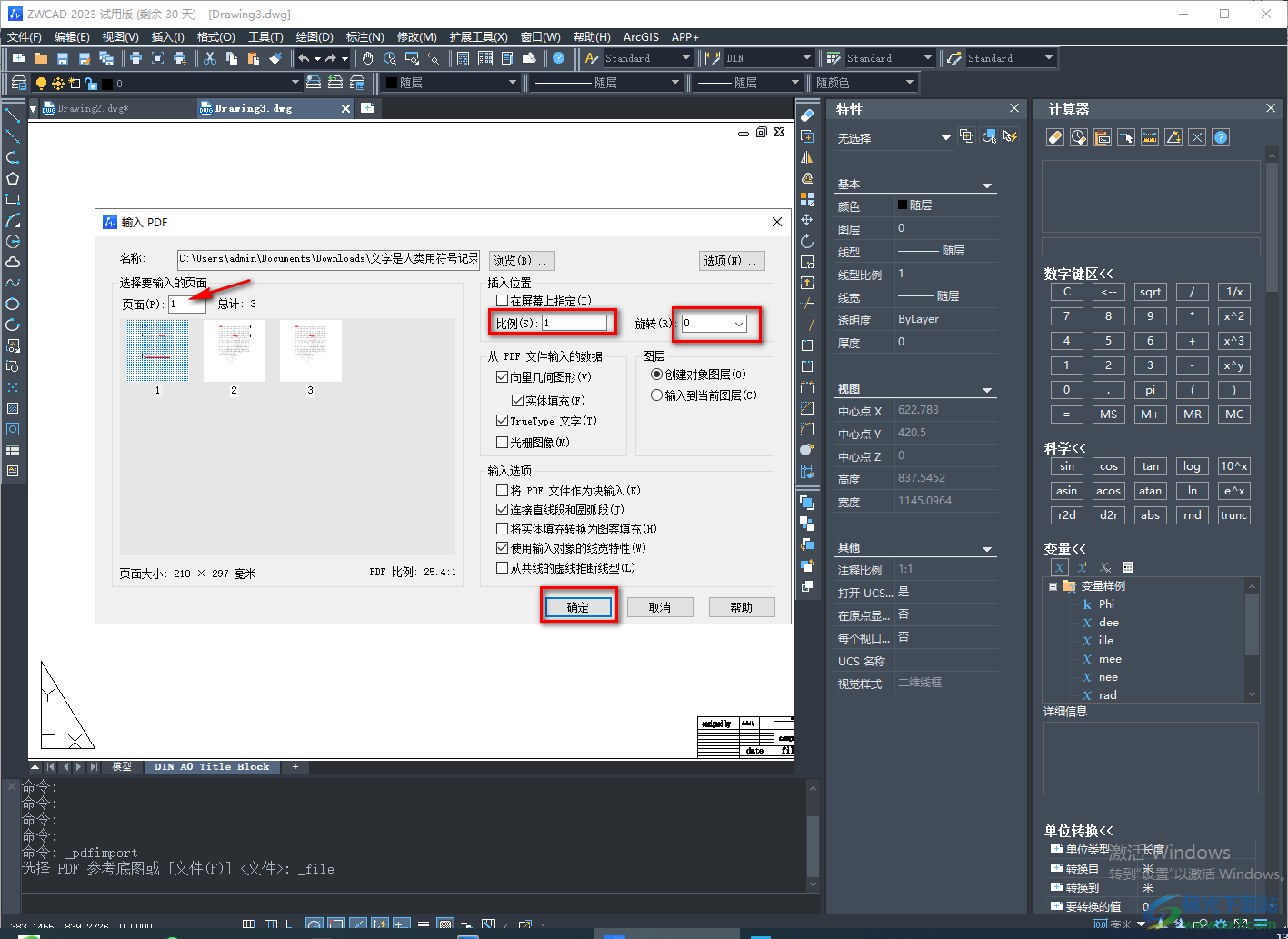Click the 选项(N)... button
Image resolution: width=1288 pixels, height=939 pixels.
coord(732,261)
